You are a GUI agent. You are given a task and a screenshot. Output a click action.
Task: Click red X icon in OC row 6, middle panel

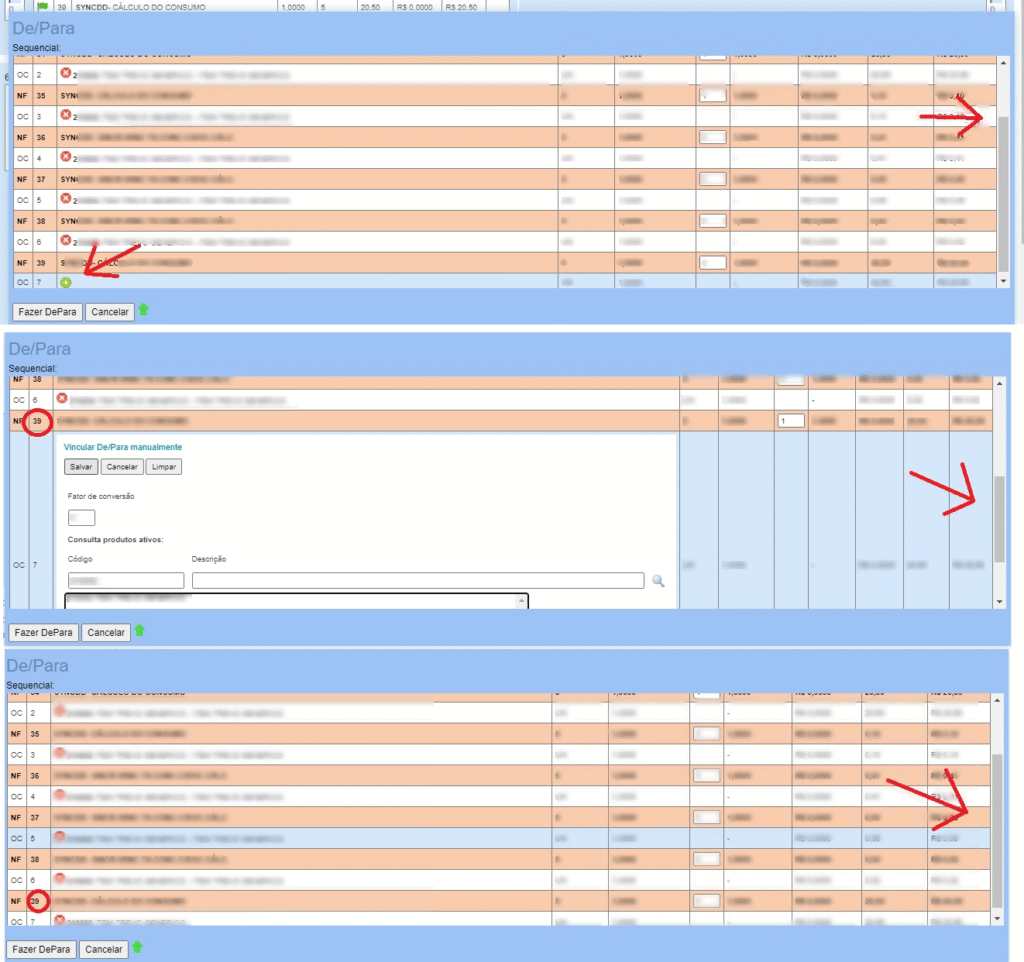62,399
